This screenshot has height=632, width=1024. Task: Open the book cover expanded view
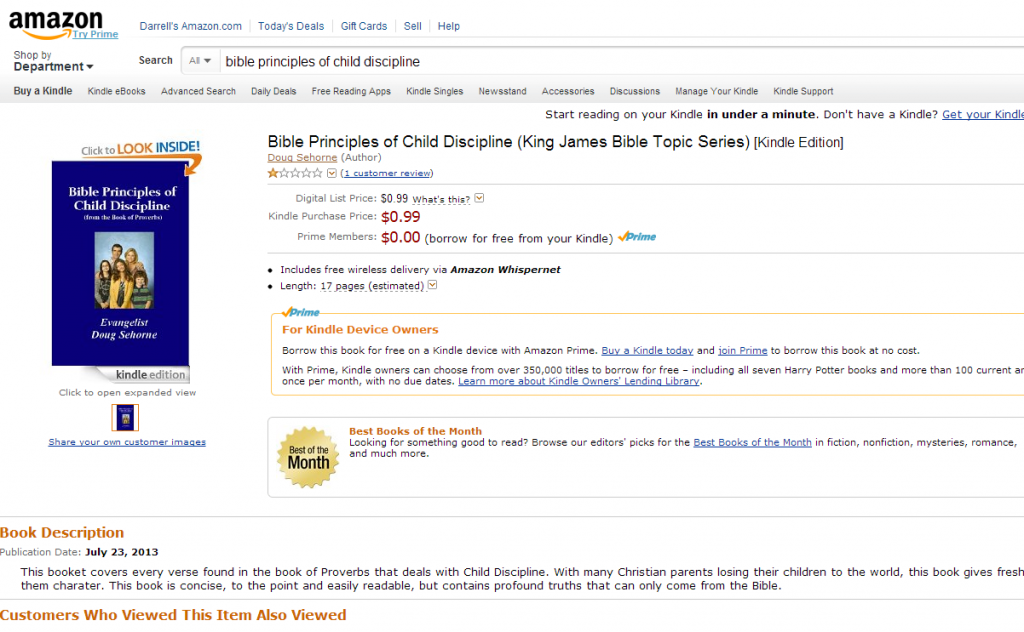point(120,264)
